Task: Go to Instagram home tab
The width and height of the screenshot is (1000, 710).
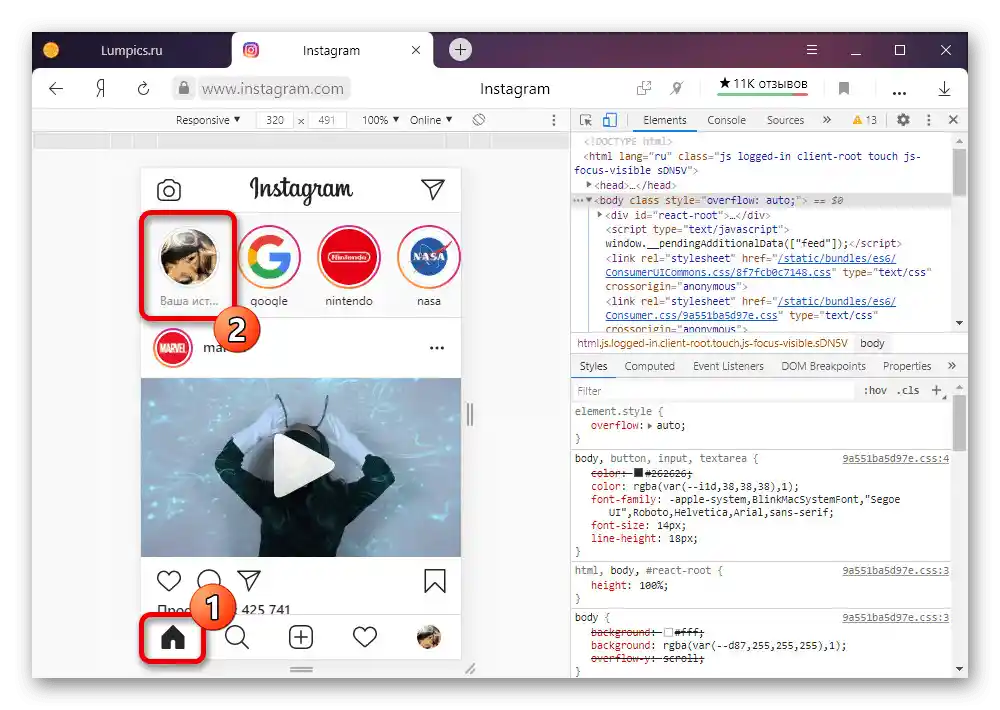Action: (173, 637)
